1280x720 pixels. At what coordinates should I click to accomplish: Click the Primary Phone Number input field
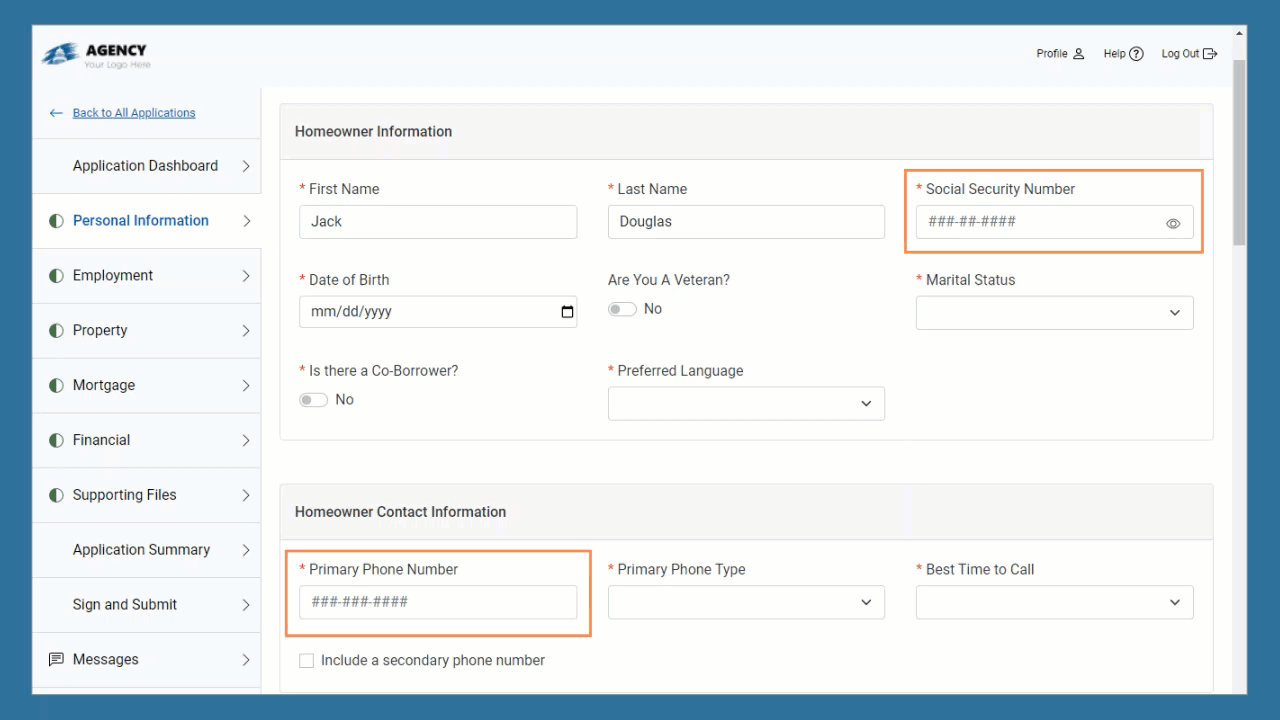click(438, 602)
